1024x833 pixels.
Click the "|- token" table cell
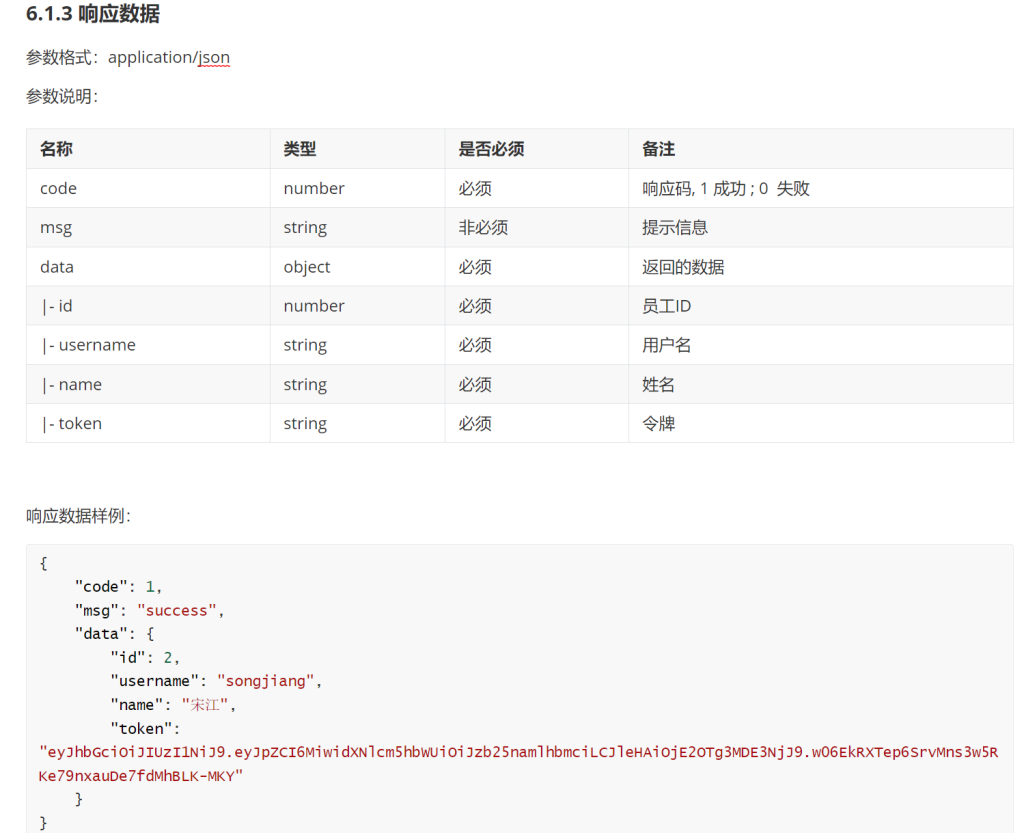tap(71, 423)
